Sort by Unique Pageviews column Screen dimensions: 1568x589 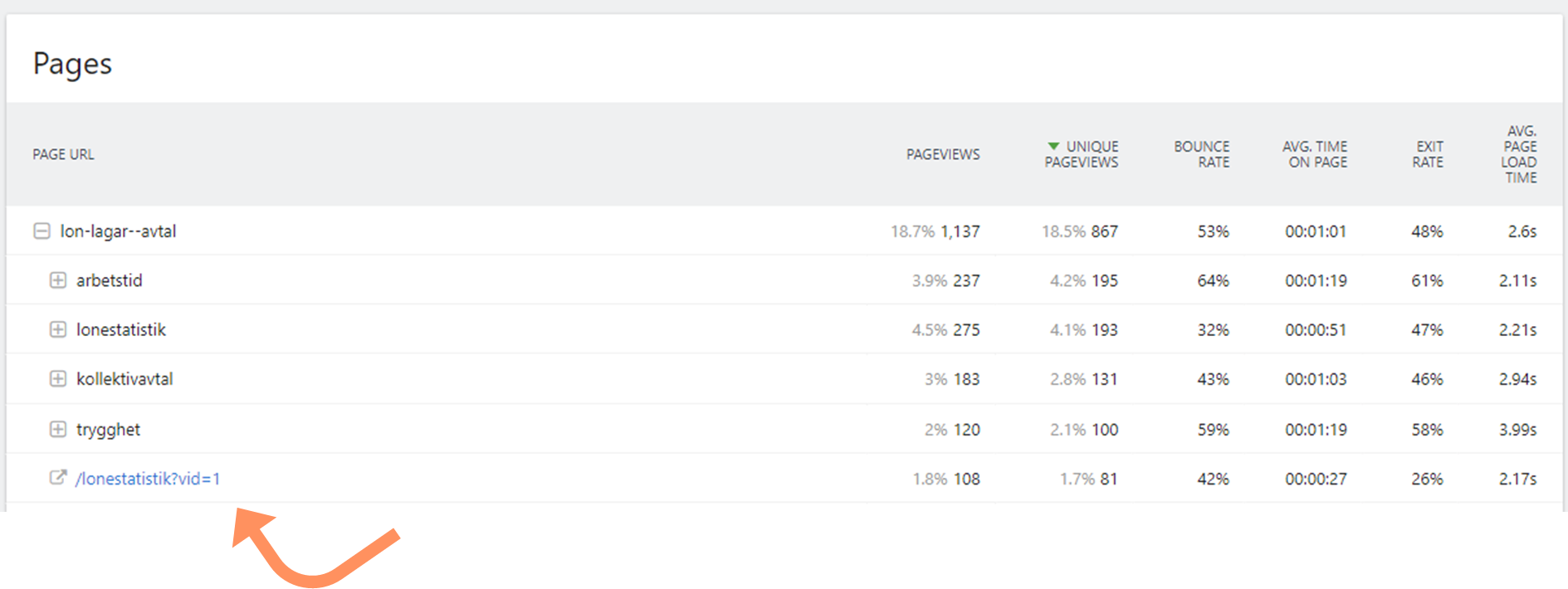[1082, 154]
